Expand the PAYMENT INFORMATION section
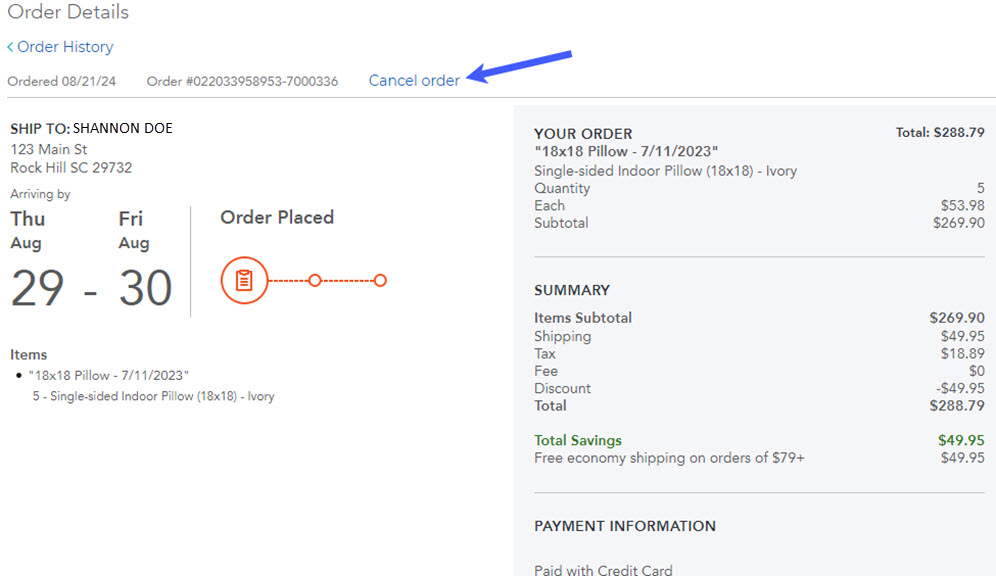This screenshot has width=996, height=576. [x=625, y=526]
